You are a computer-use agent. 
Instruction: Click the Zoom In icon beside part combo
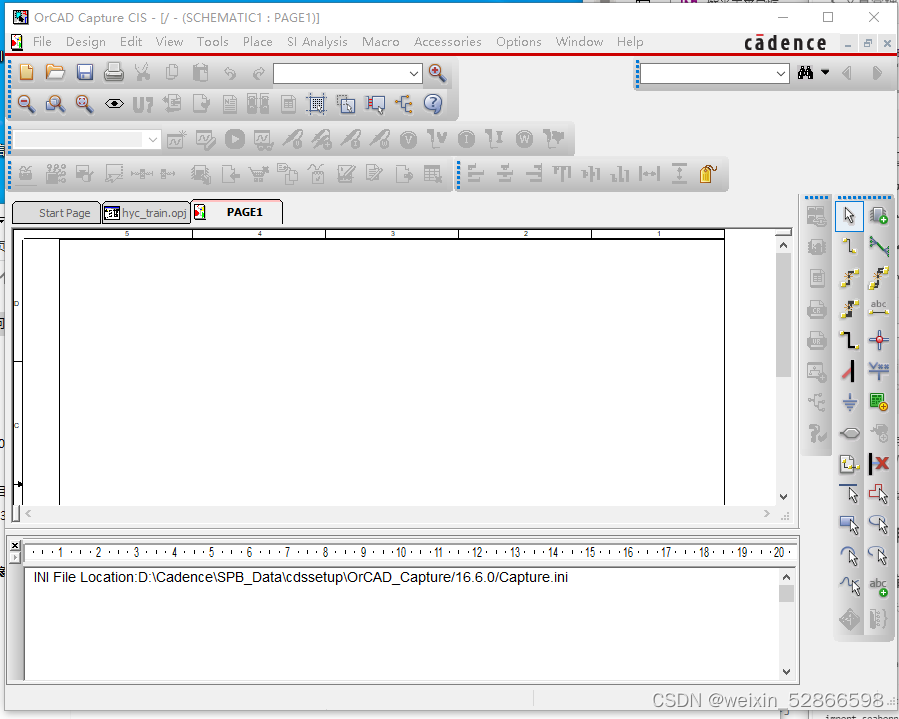tap(437, 73)
